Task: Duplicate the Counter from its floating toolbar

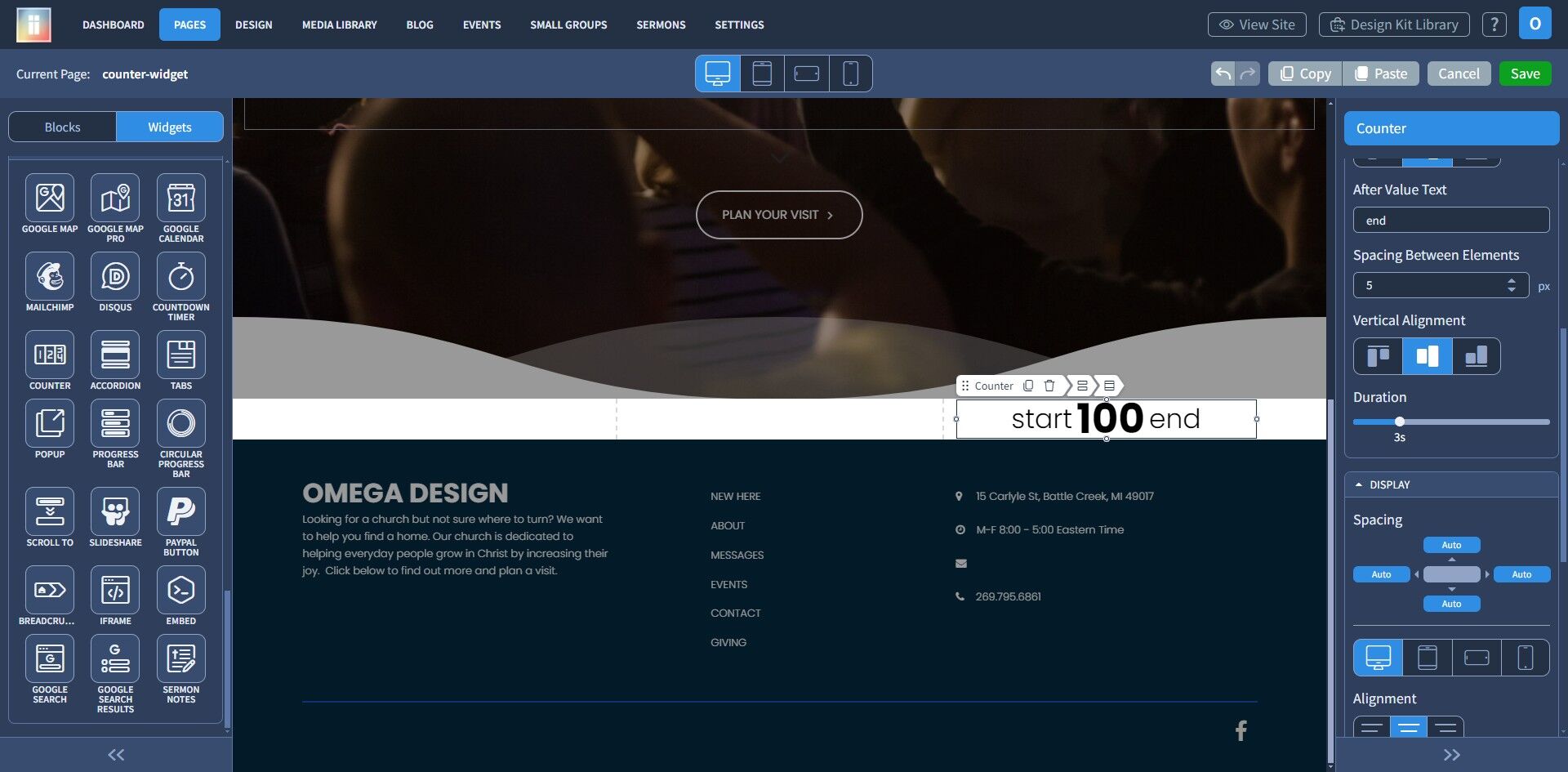Action: click(1028, 386)
